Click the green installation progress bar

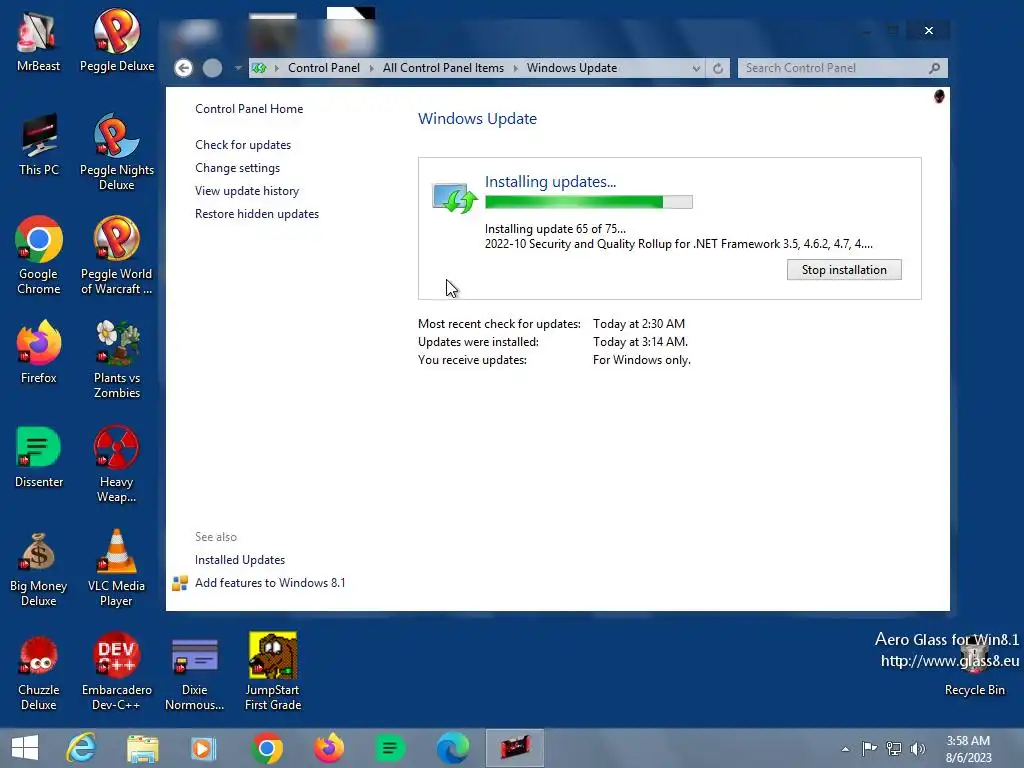(x=588, y=202)
